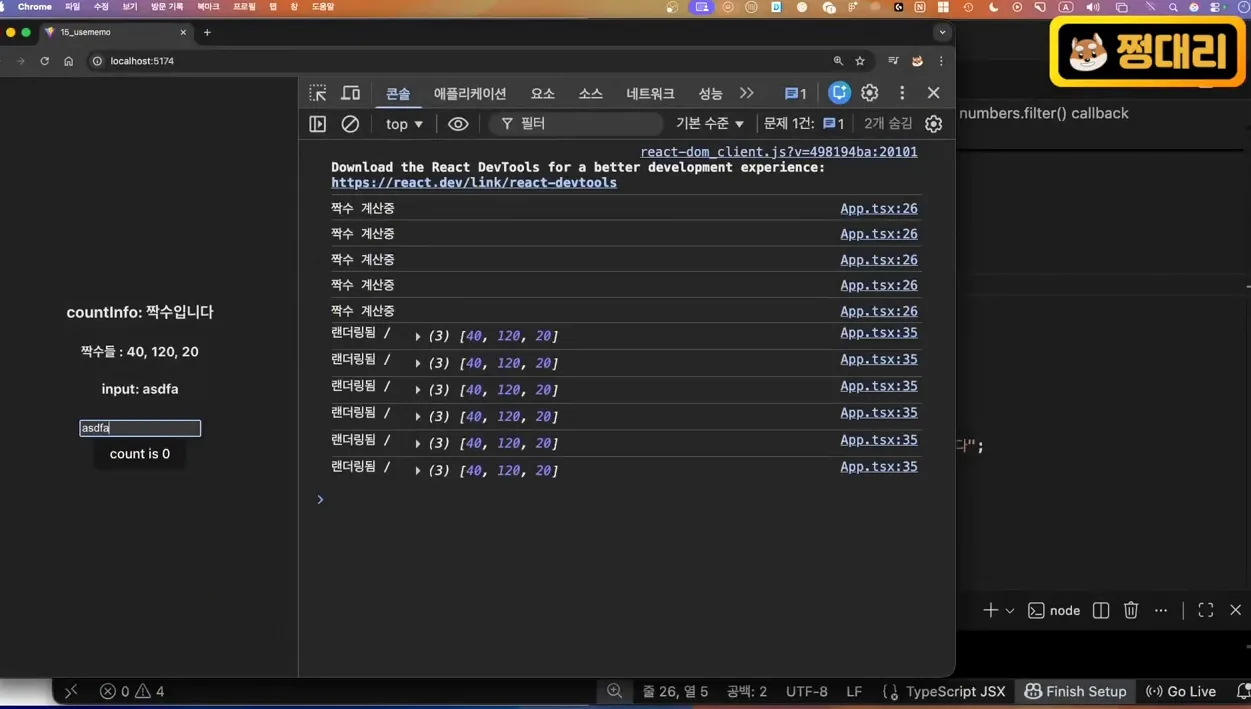Screen dimensions: 1251x709
Task: Open the 기본 수준 log level dropdown
Action: pyautogui.click(x=710, y=124)
